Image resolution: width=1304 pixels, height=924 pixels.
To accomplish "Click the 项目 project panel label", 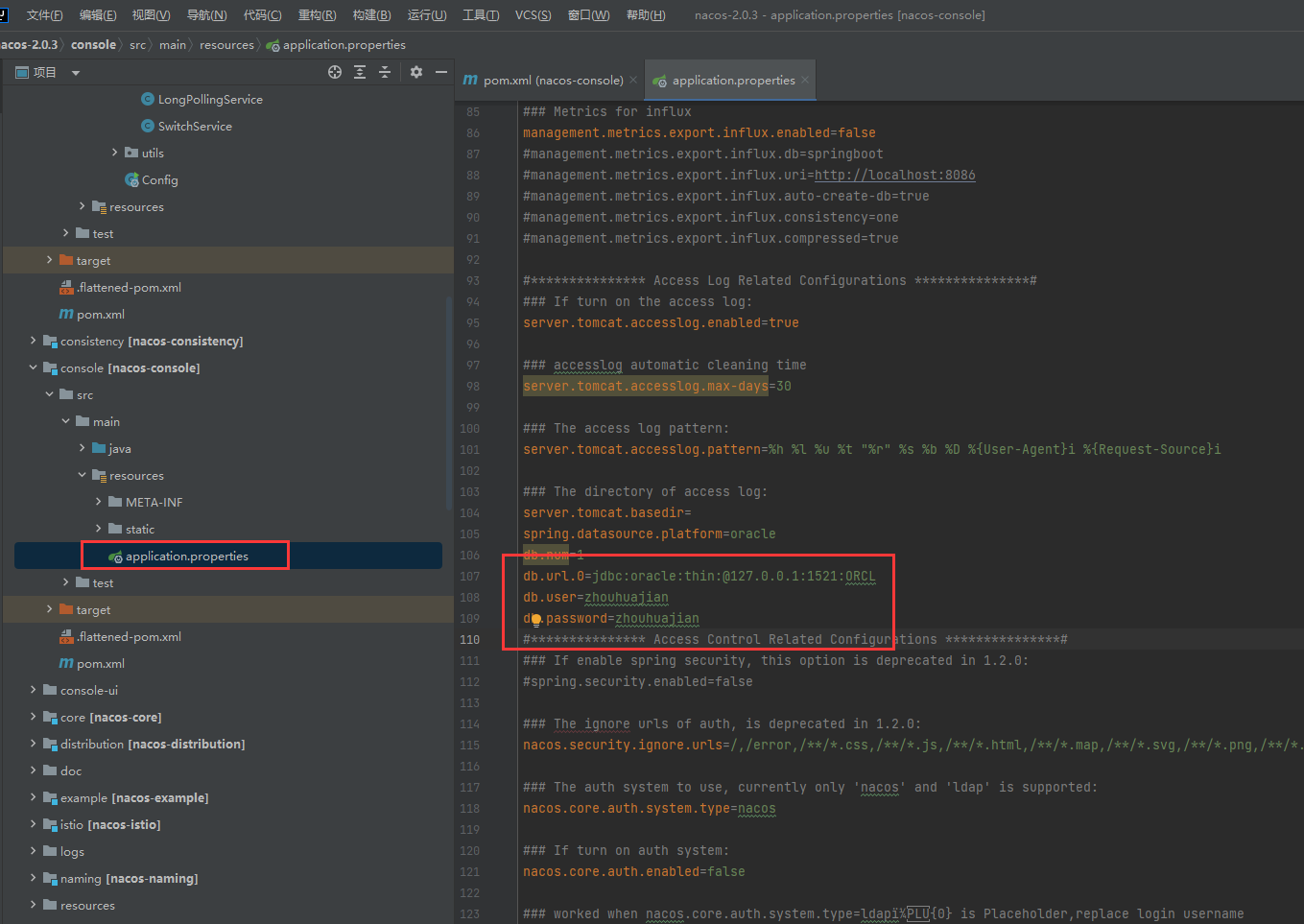I will click(44, 73).
